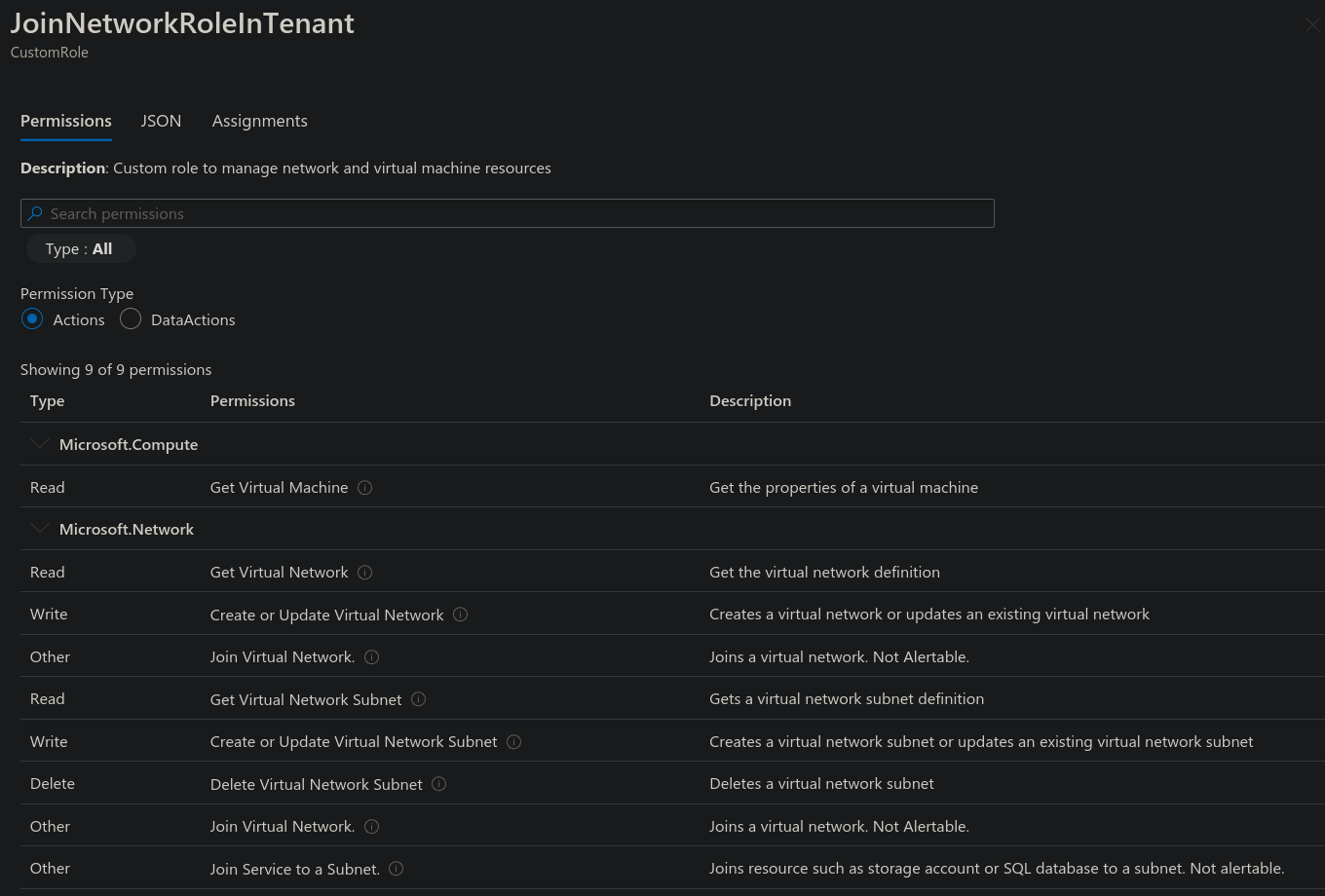Click the Permissions column header
This screenshot has width=1325, height=896.
252,401
